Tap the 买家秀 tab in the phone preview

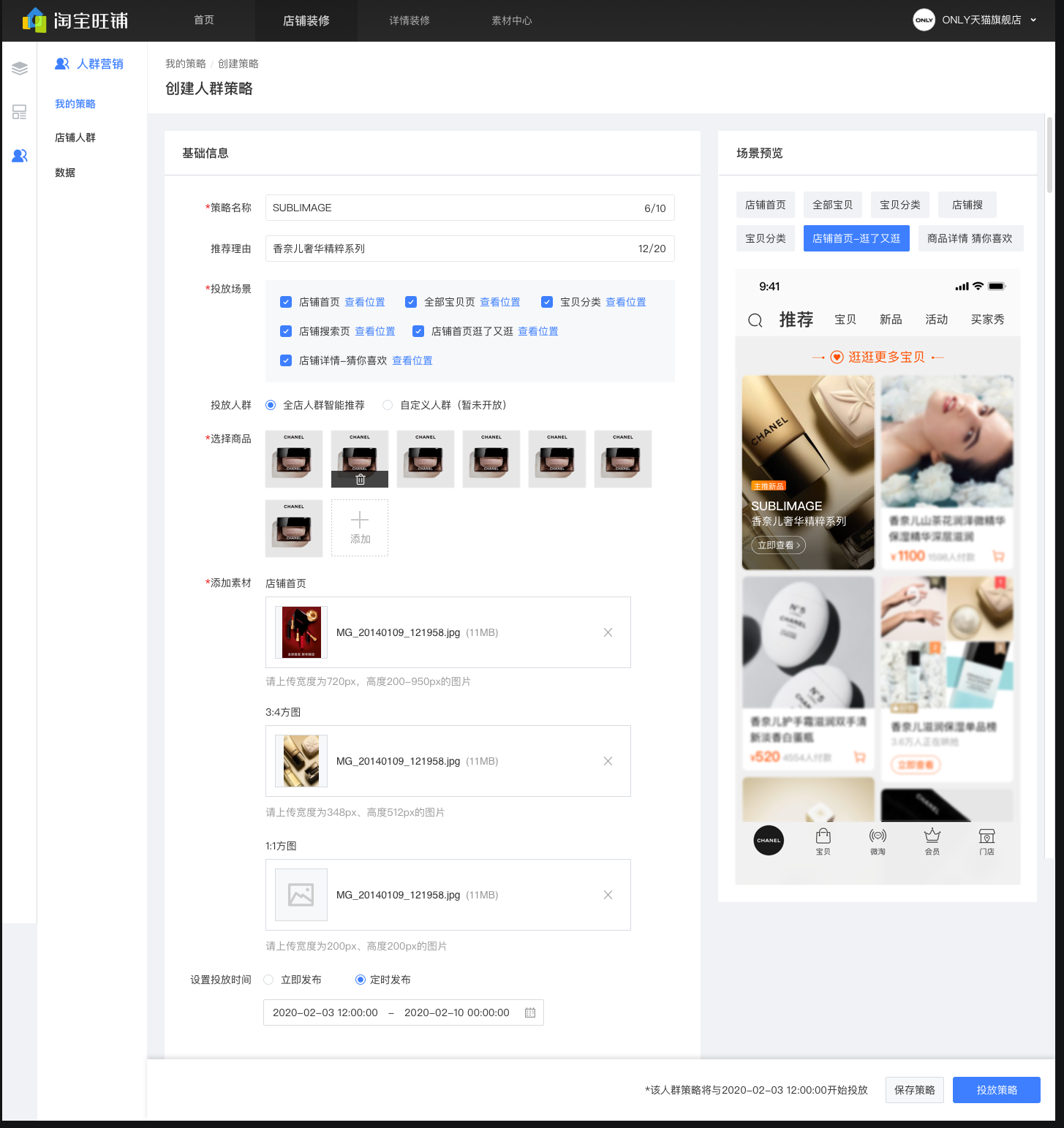click(987, 319)
